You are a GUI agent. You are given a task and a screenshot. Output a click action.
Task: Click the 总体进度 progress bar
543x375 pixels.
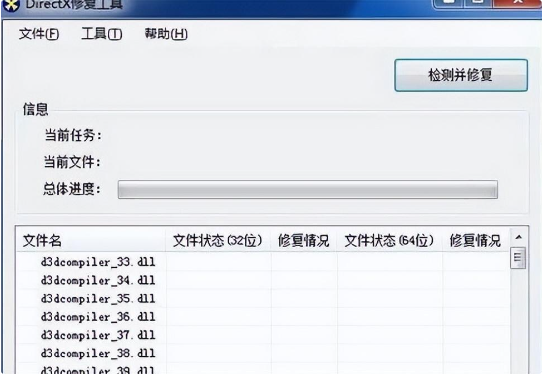[308, 189]
